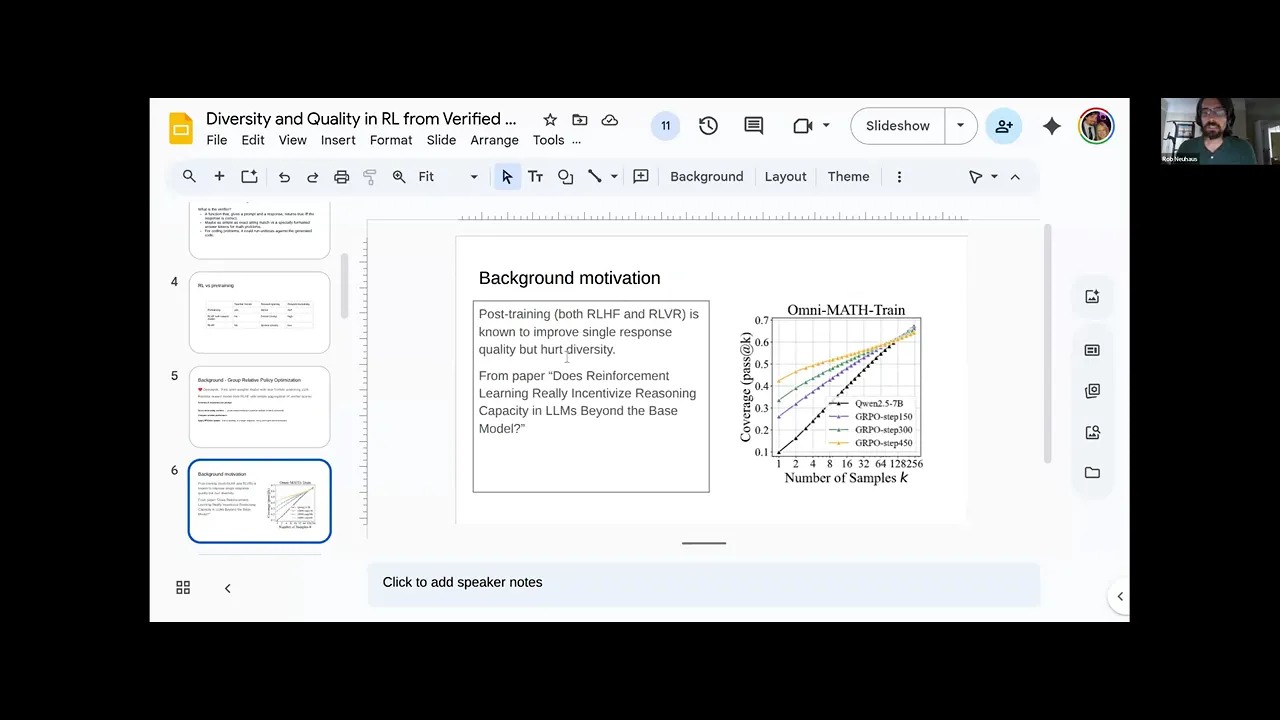Click the Post-training text box
Viewport: 1280px width, 720px height.
[591, 396]
